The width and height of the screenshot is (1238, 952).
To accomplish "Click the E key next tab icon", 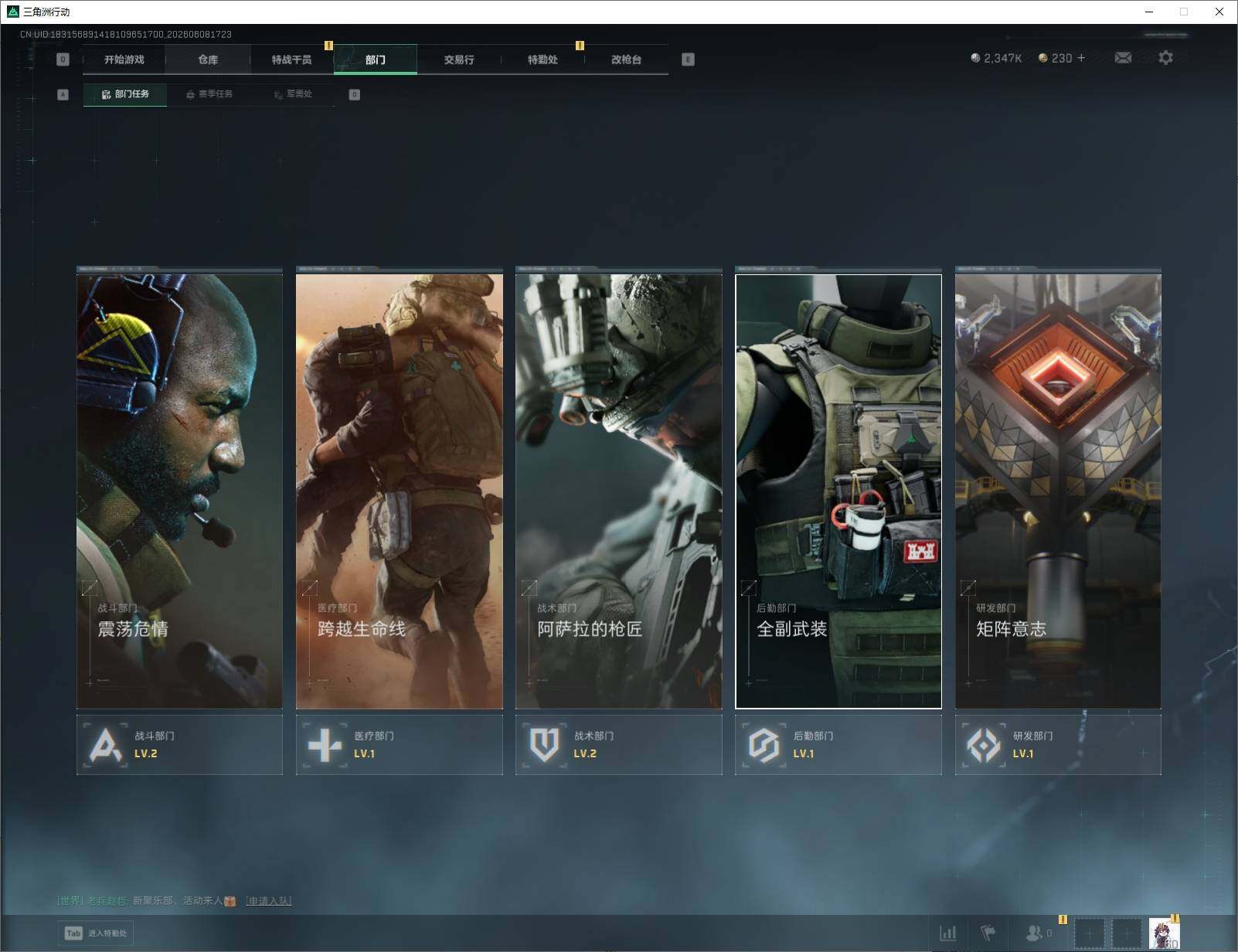I will (688, 59).
